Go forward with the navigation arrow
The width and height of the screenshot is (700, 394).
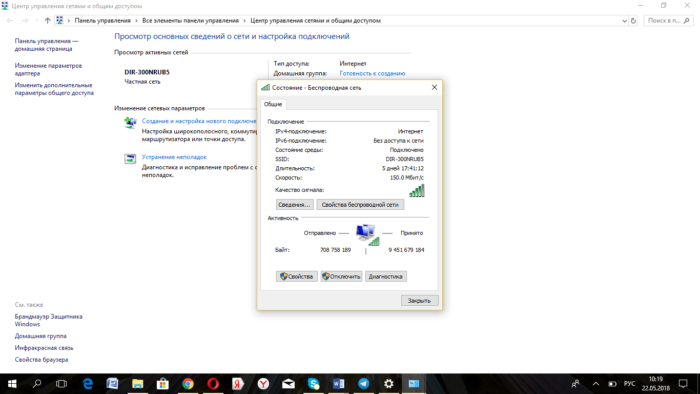tap(25, 21)
